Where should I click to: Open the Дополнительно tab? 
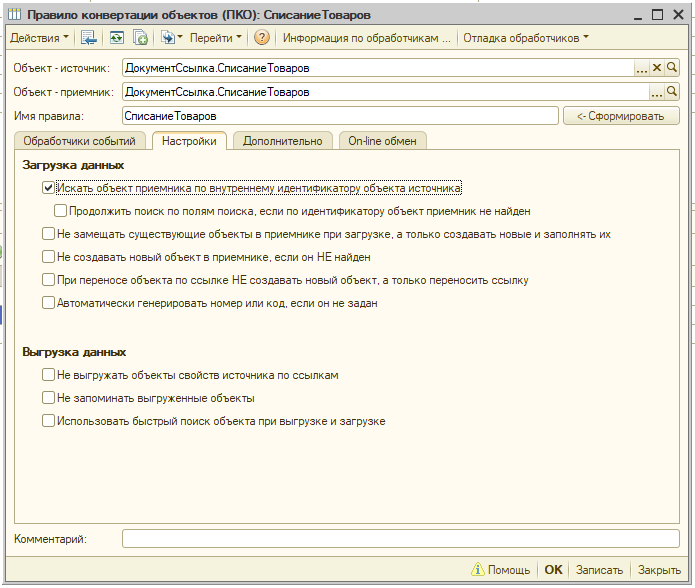[282, 141]
